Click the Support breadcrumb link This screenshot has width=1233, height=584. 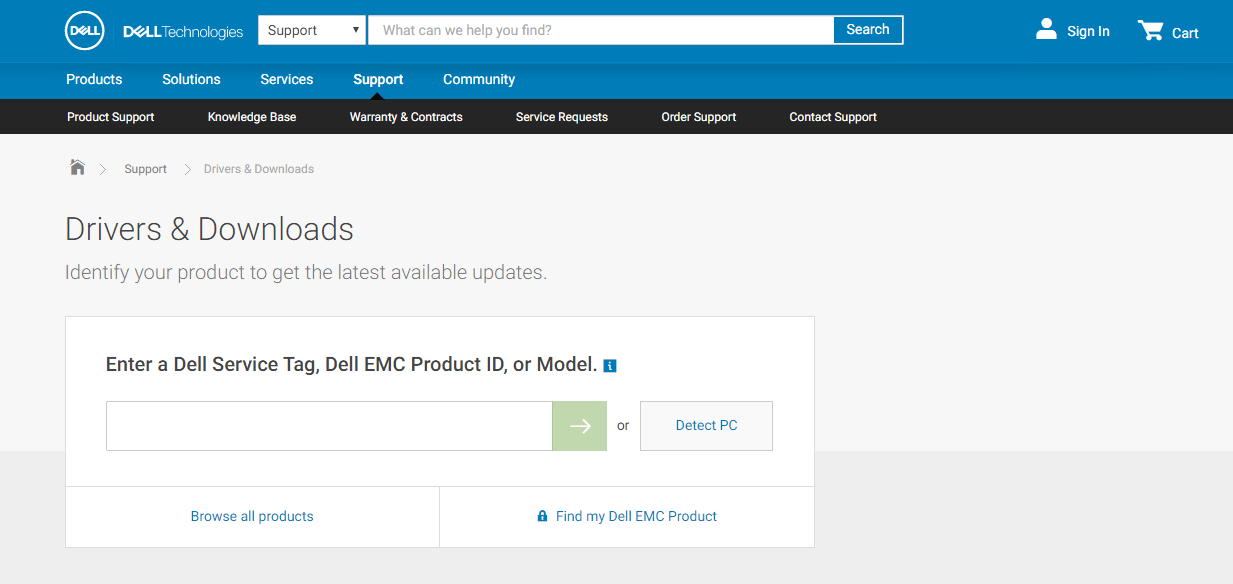145,169
